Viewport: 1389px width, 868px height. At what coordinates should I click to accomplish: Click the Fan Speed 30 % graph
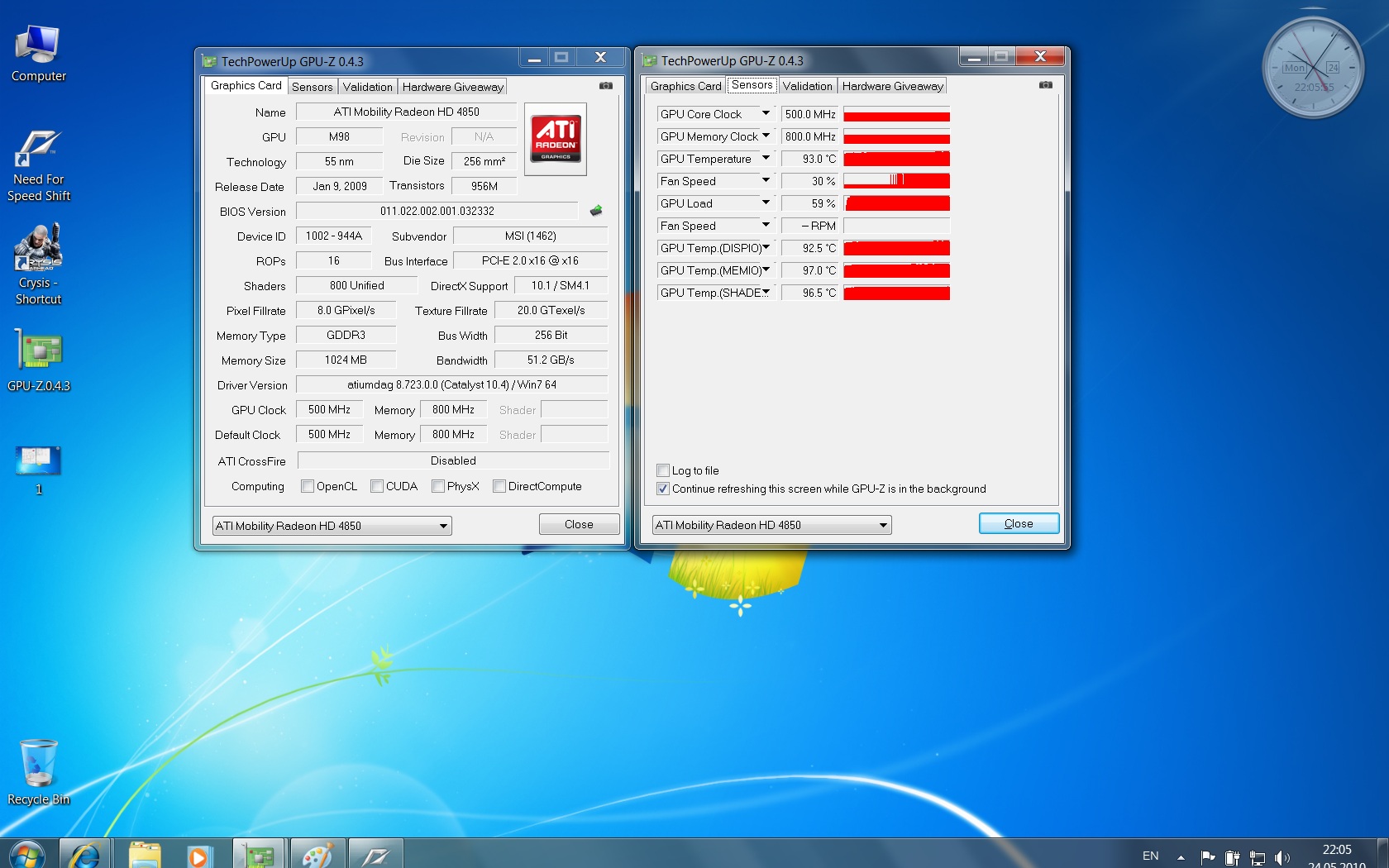coord(896,181)
